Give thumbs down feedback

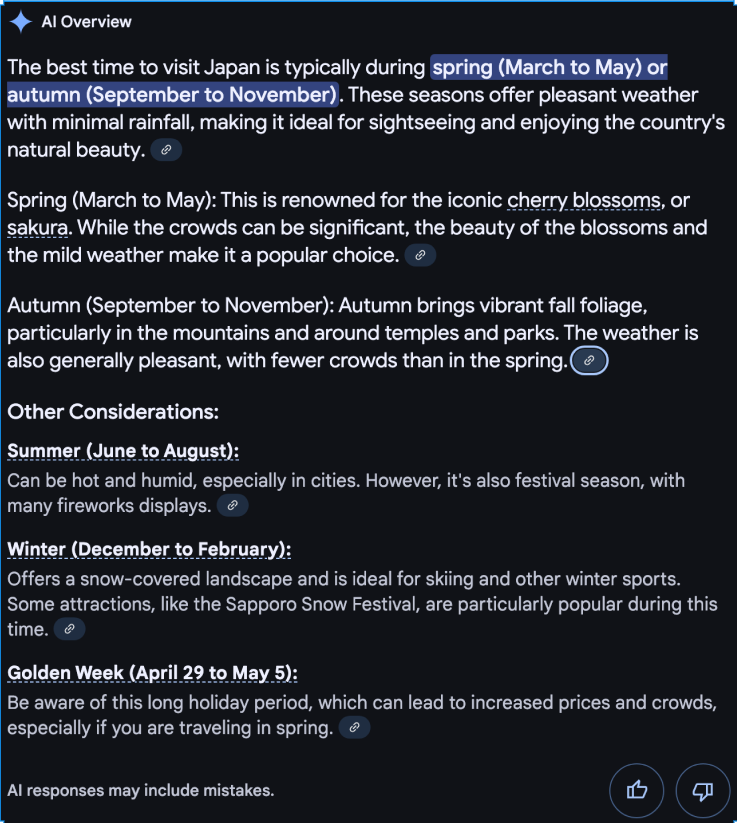(x=703, y=790)
